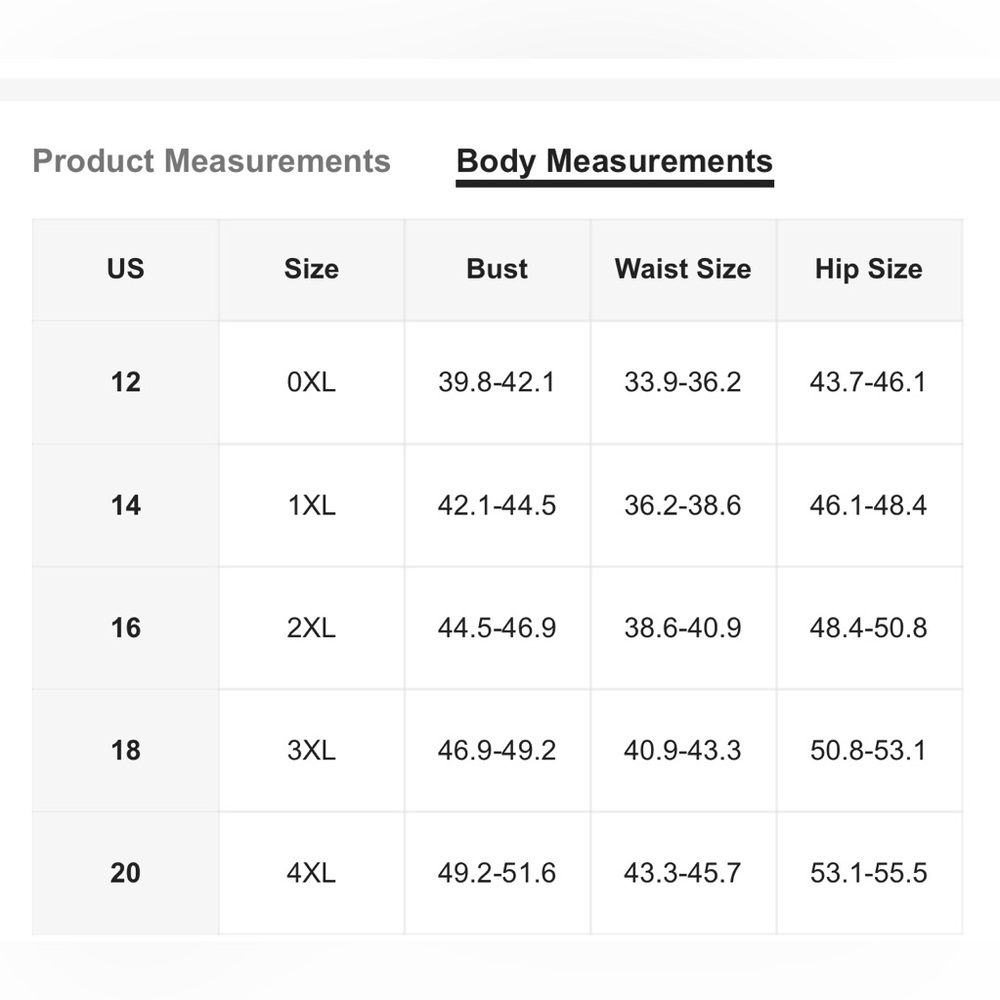The image size is (1000, 1000).
Task: Click the 2XL size cell
Action: 311,628
